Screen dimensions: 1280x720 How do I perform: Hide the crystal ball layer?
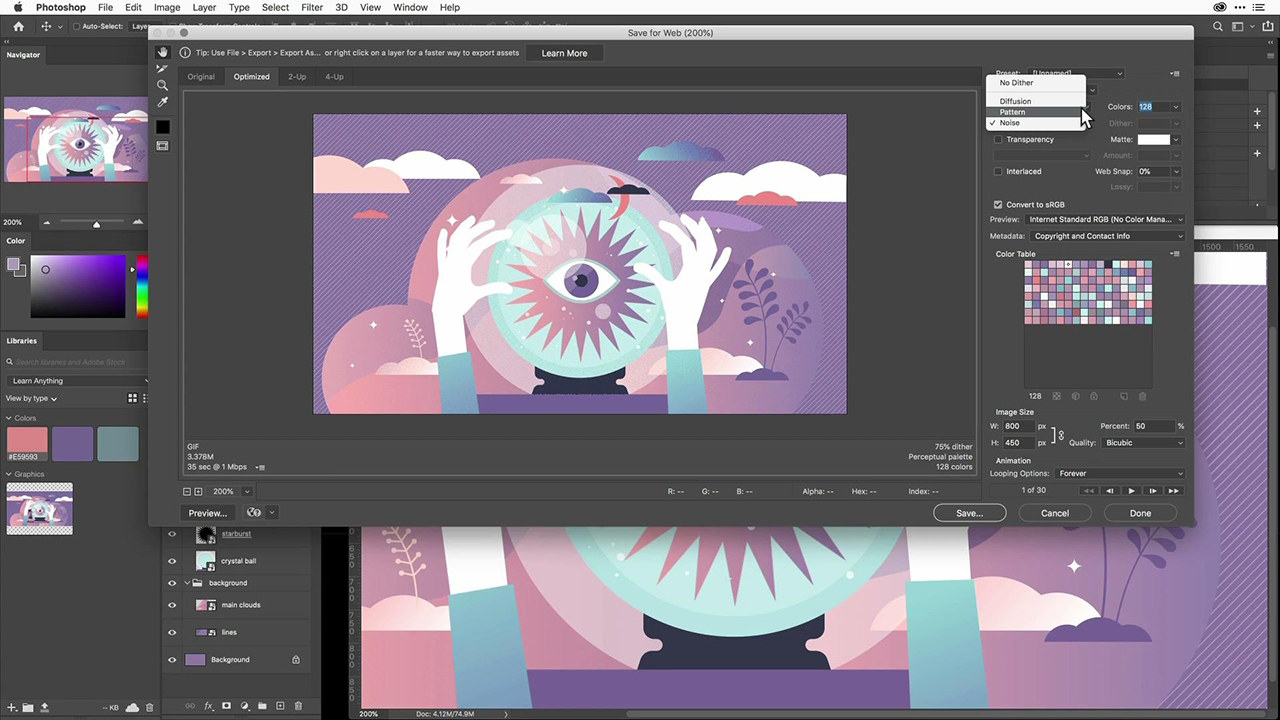172,561
